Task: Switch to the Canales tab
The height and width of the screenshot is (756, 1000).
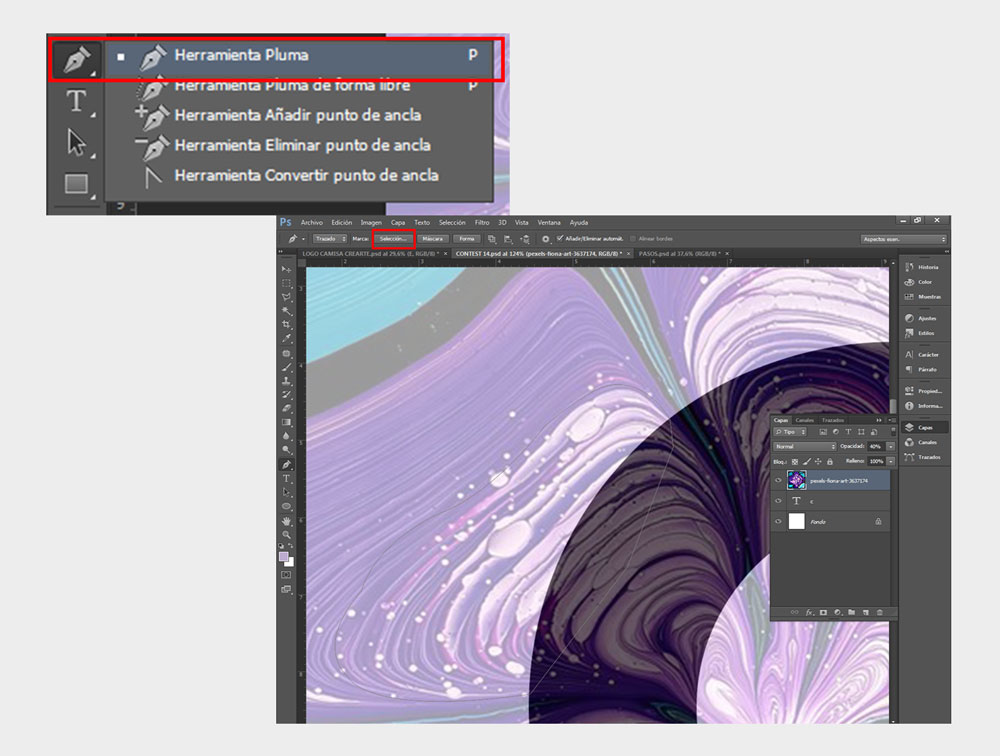Action: point(805,420)
